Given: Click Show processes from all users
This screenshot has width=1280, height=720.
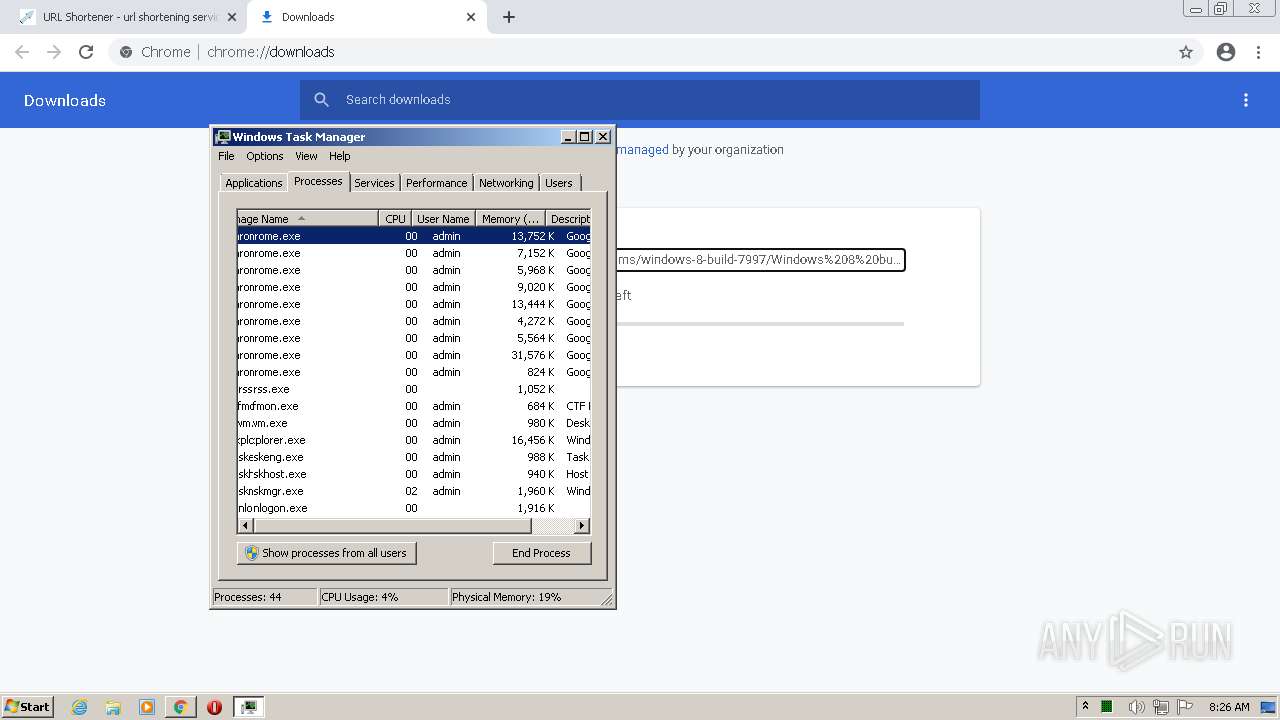Looking at the screenshot, I should coord(326,553).
